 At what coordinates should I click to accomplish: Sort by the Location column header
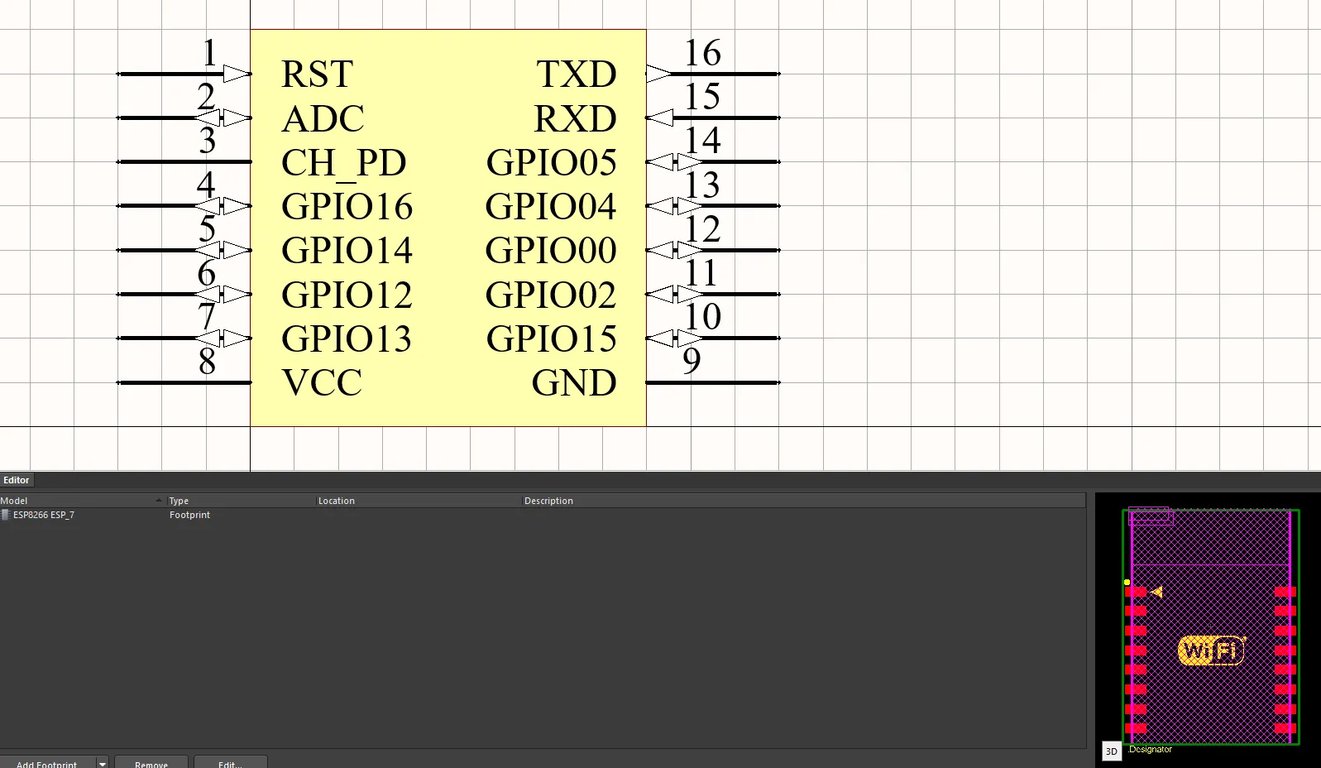[418, 500]
